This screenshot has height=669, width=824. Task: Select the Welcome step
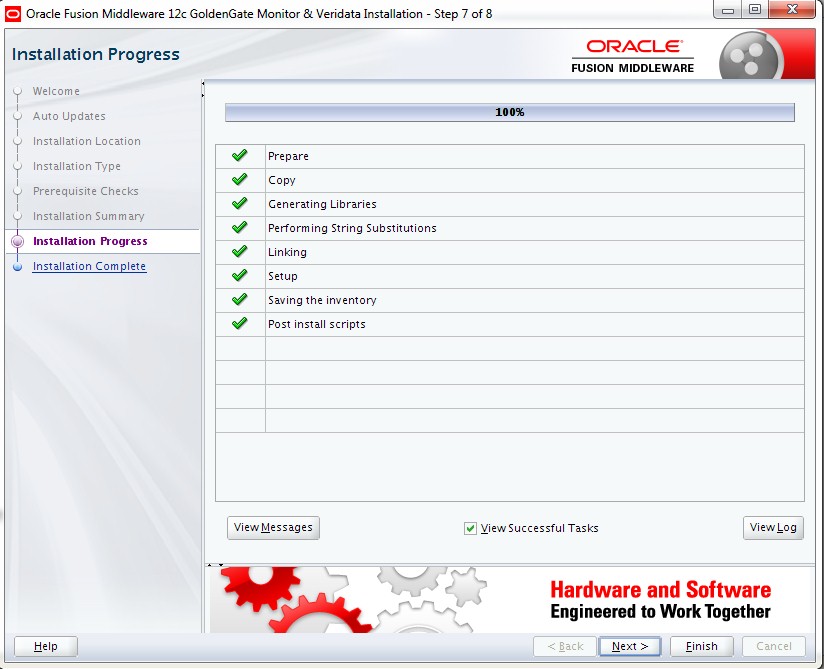(x=56, y=91)
